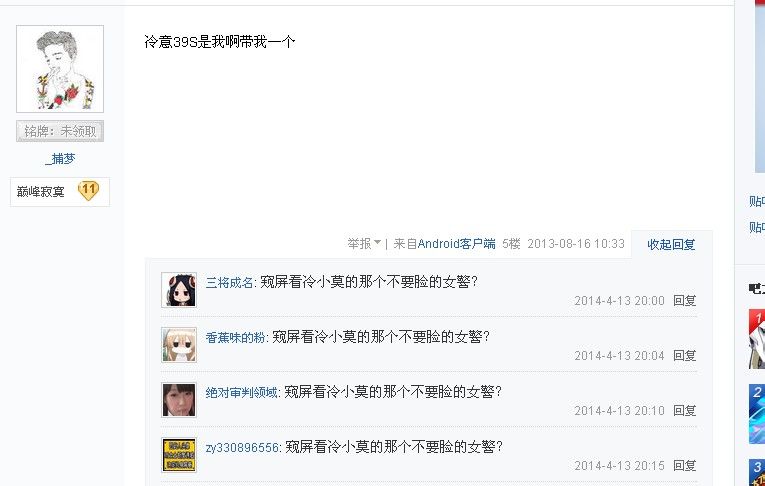Open the Android客户端 link
Viewport: 765px width, 486px height.
click(x=456, y=243)
